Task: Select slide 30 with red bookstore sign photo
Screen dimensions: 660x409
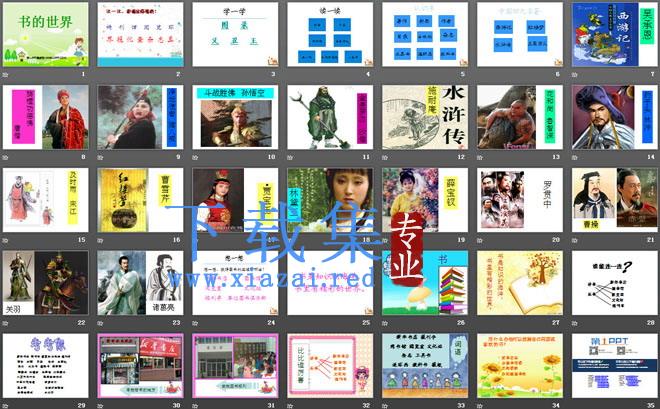Action: click(140, 366)
